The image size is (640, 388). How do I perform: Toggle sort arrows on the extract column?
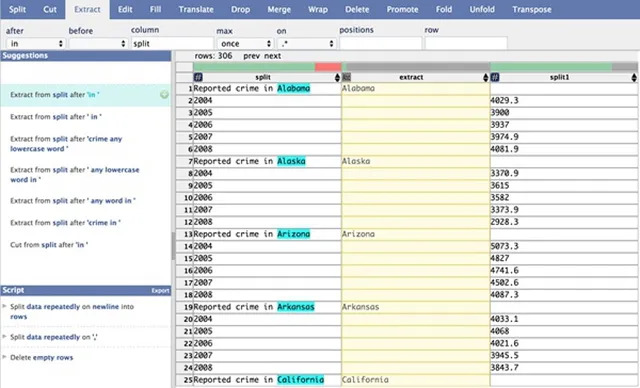pyautogui.click(x=486, y=77)
